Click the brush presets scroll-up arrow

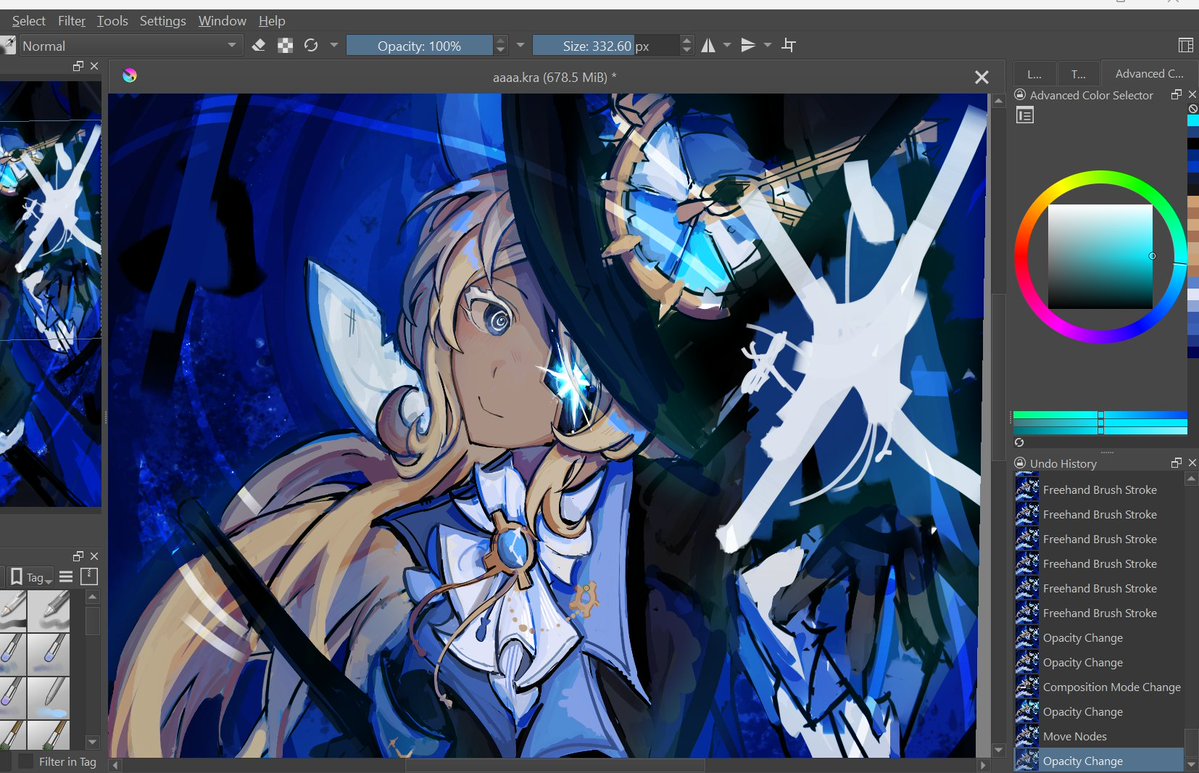(93, 596)
